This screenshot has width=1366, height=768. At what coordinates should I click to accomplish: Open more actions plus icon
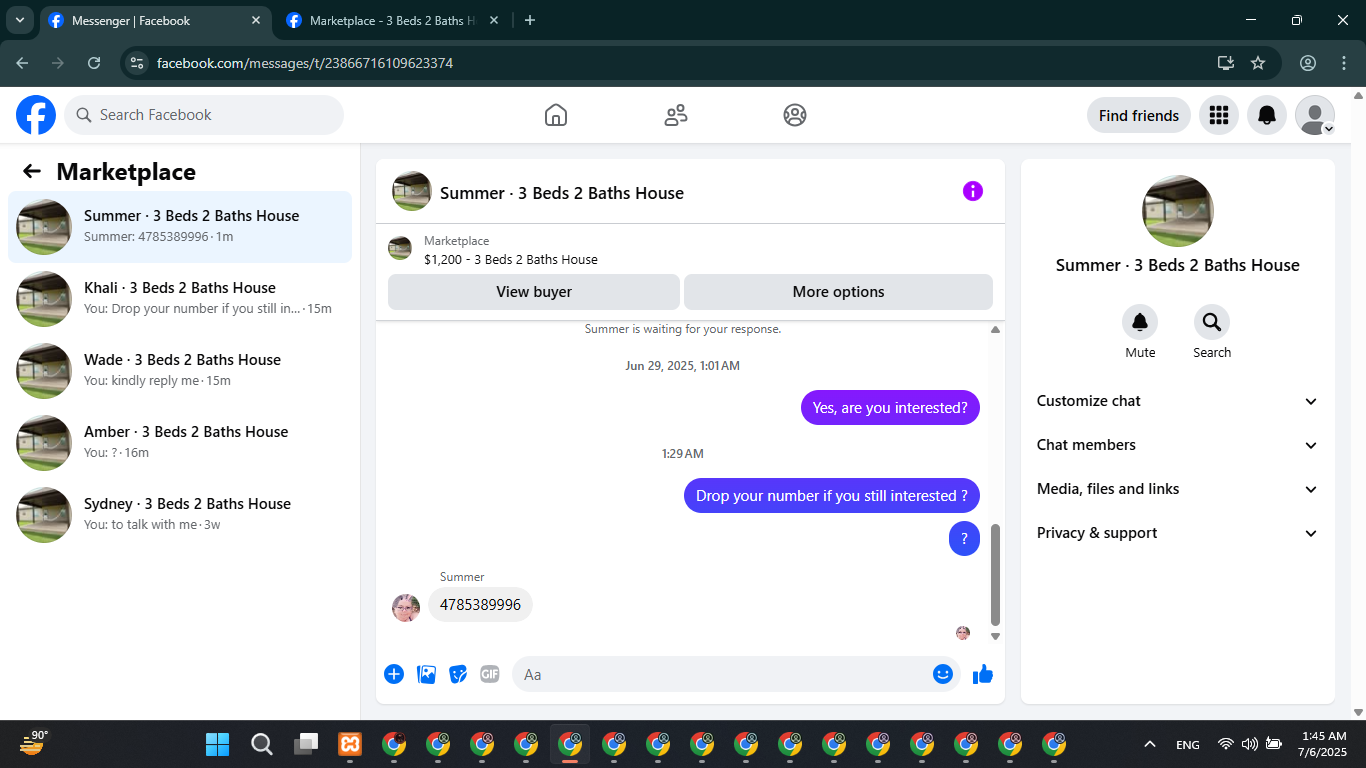(394, 674)
